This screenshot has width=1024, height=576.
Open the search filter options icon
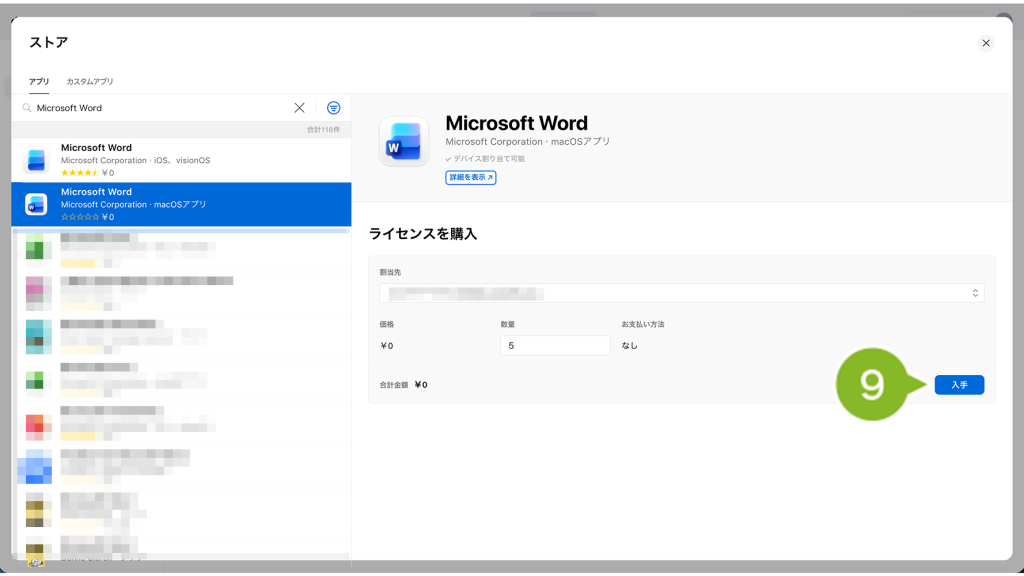(x=333, y=108)
